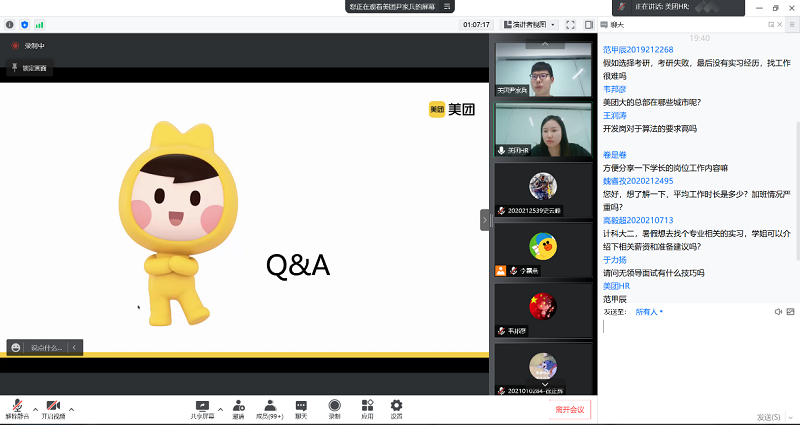This screenshot has width=800, height=425.
Task: Turn on the camera video icon
Action: click(x=53, y=406)
